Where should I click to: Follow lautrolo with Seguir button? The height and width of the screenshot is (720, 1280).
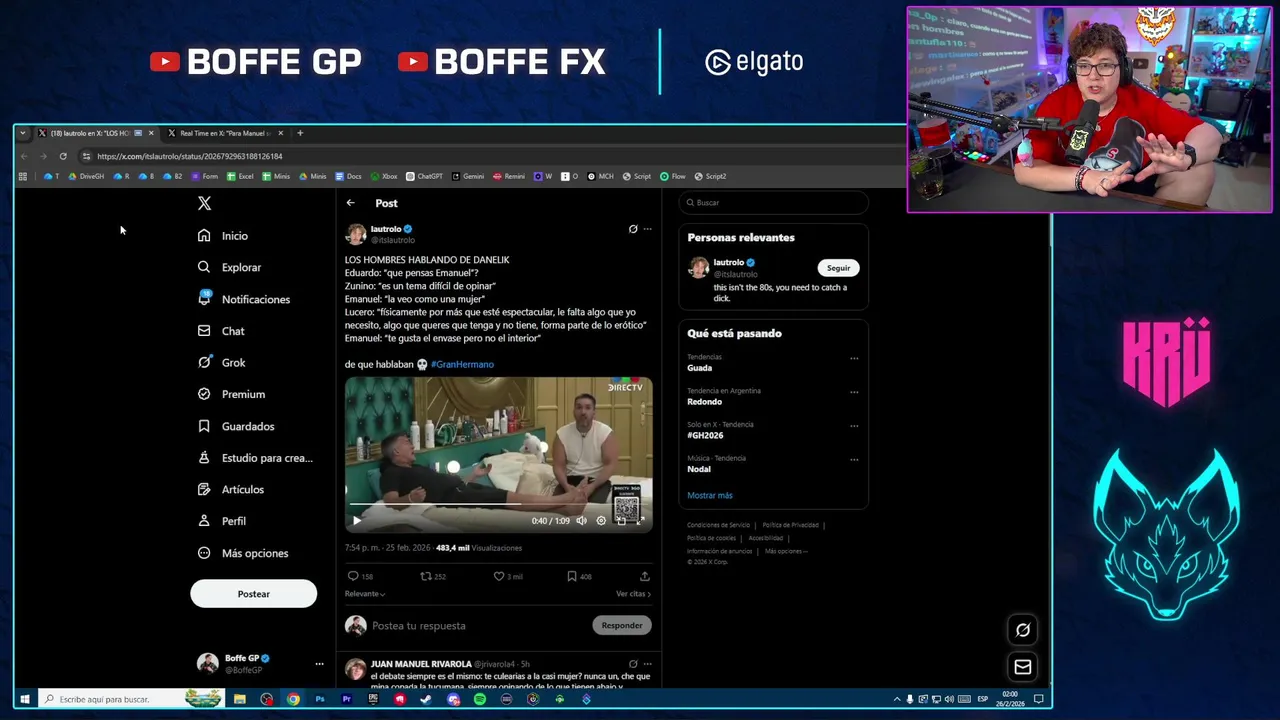click(838, 267)
